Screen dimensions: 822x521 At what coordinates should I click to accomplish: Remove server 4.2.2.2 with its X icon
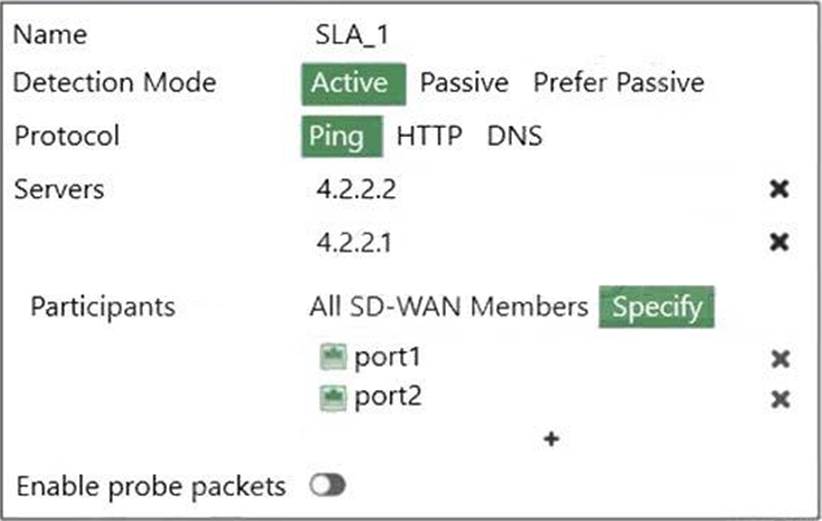point(780,189)
